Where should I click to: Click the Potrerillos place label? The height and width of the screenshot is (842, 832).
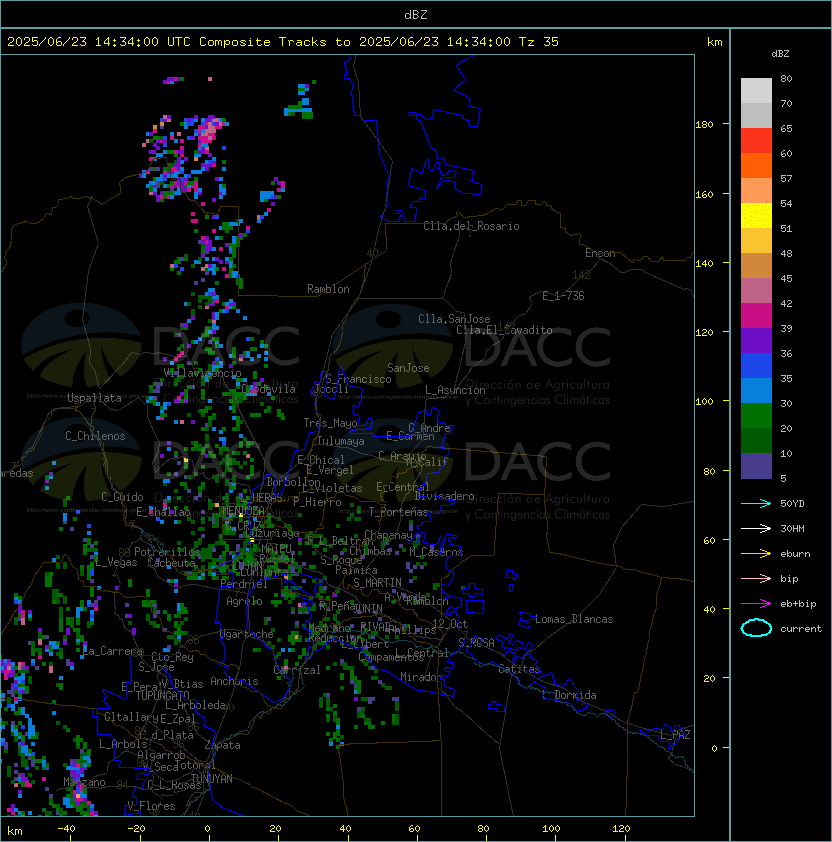coord(167,552)
